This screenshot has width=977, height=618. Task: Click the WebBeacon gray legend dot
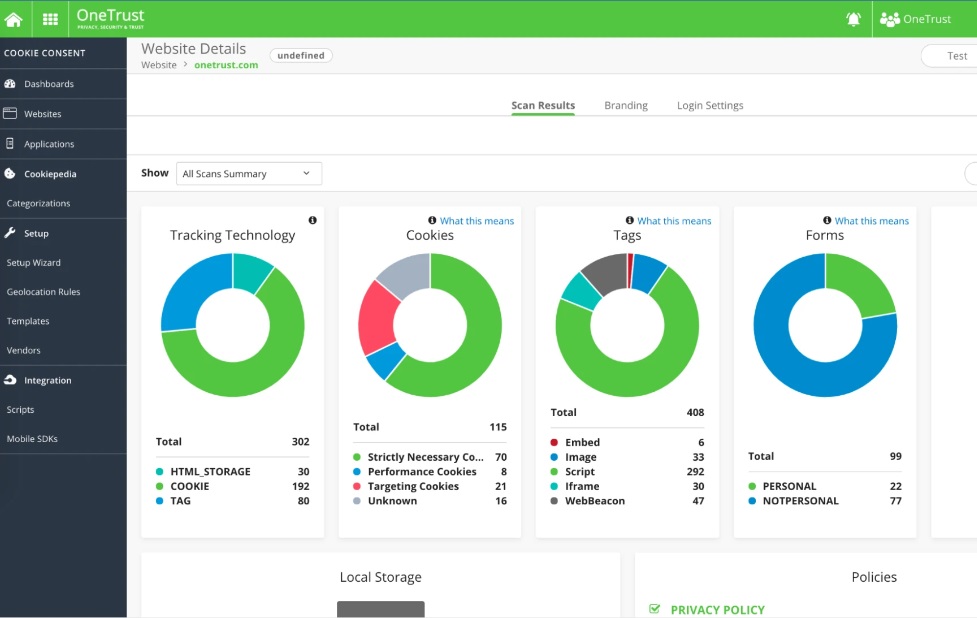tap(555, 500)
